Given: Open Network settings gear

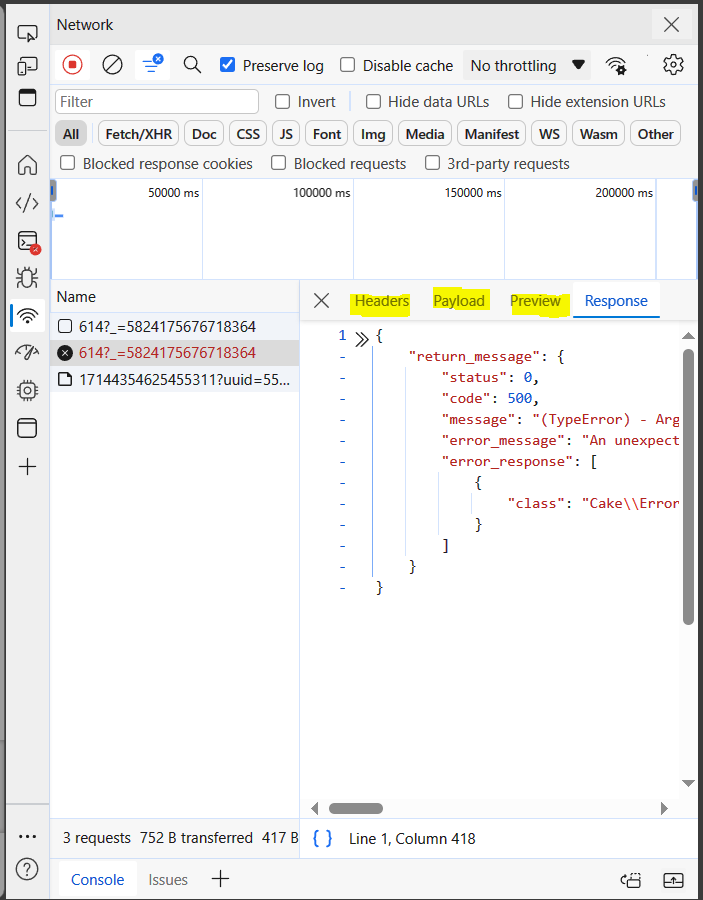Looking at the screenshot, I should (673, 65).
